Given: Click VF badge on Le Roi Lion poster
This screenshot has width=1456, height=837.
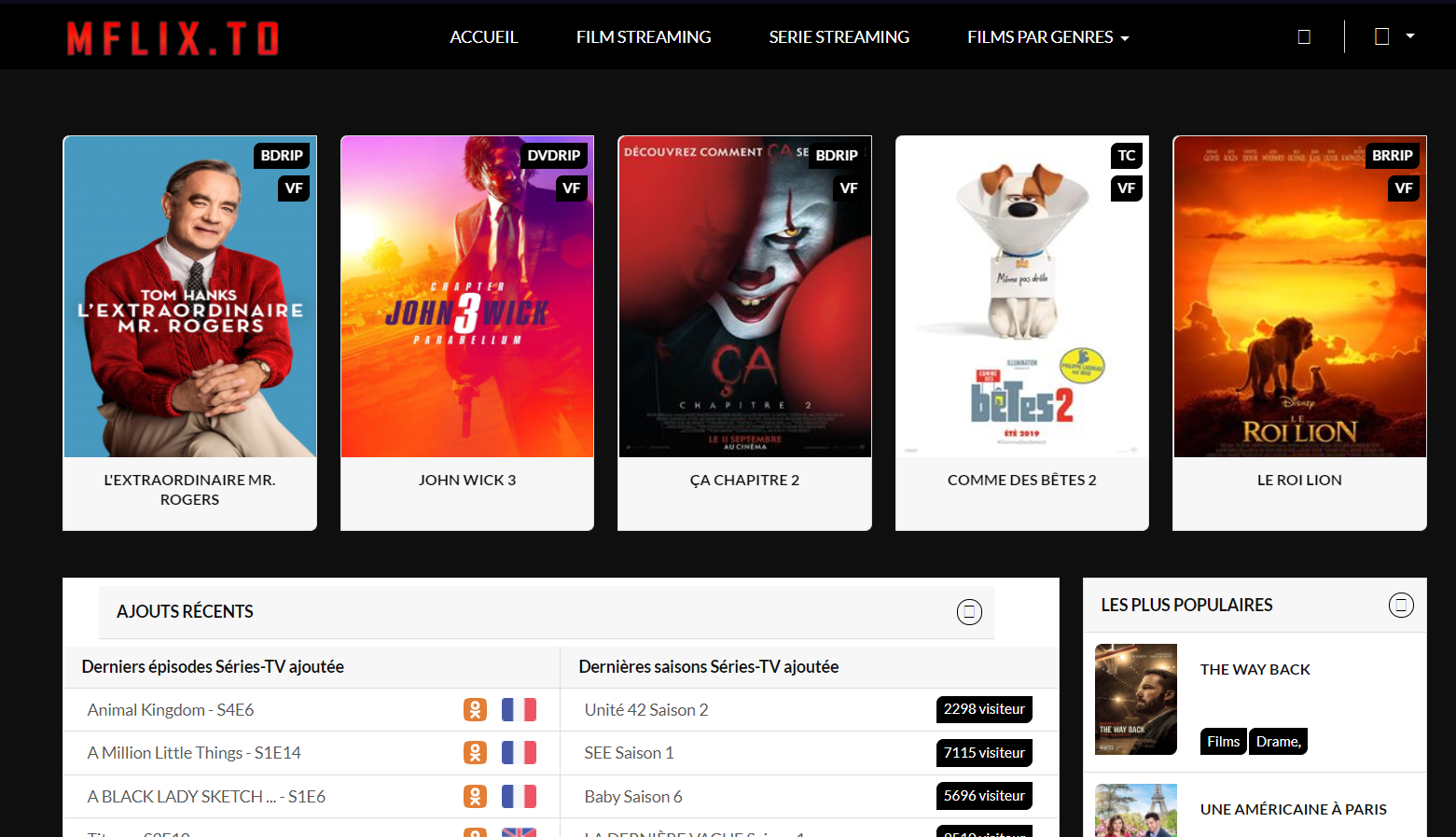Looking at the screenshot, I should (x=1404, y=188).
